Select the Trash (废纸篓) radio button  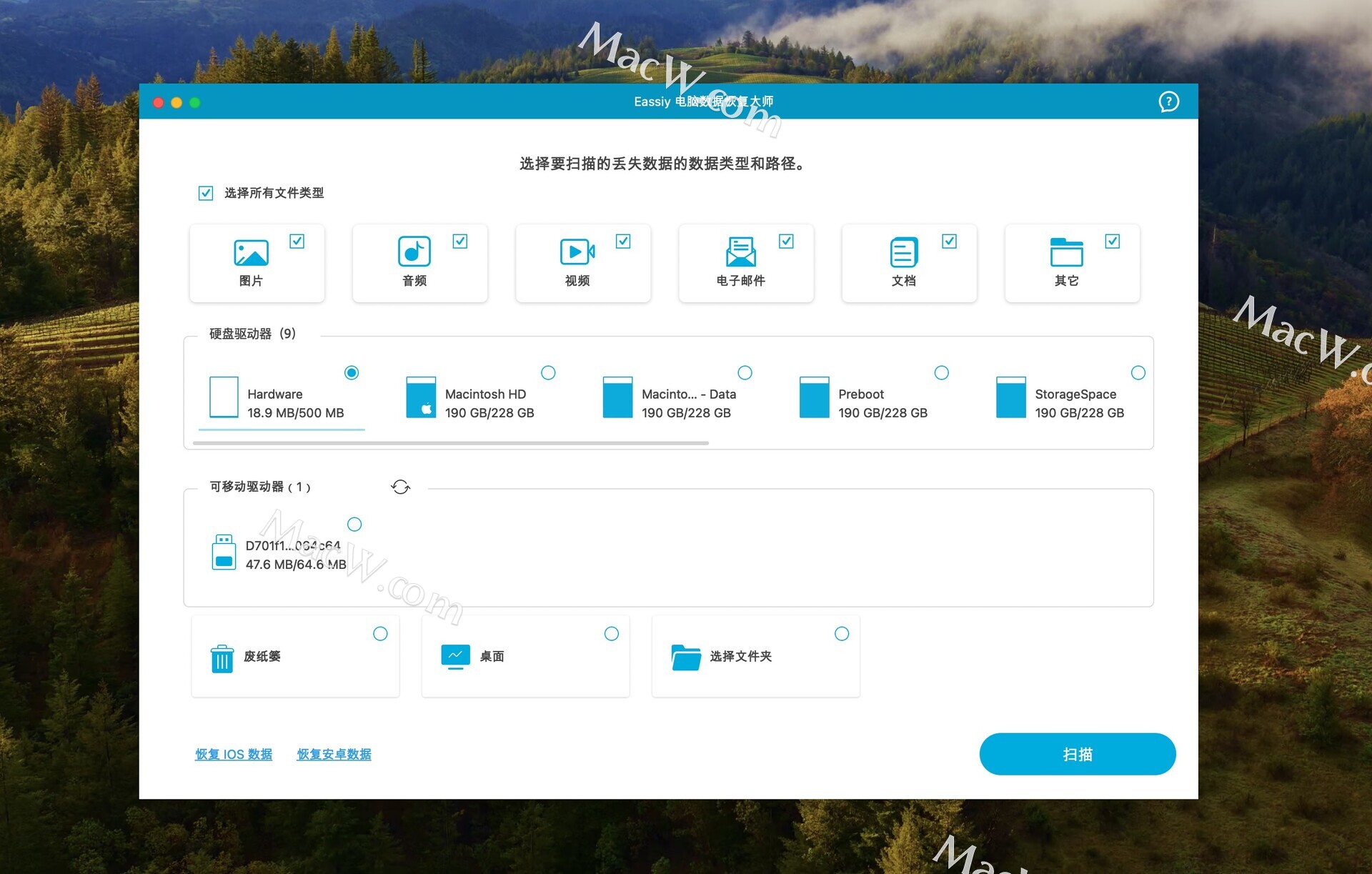pos(380,634)
